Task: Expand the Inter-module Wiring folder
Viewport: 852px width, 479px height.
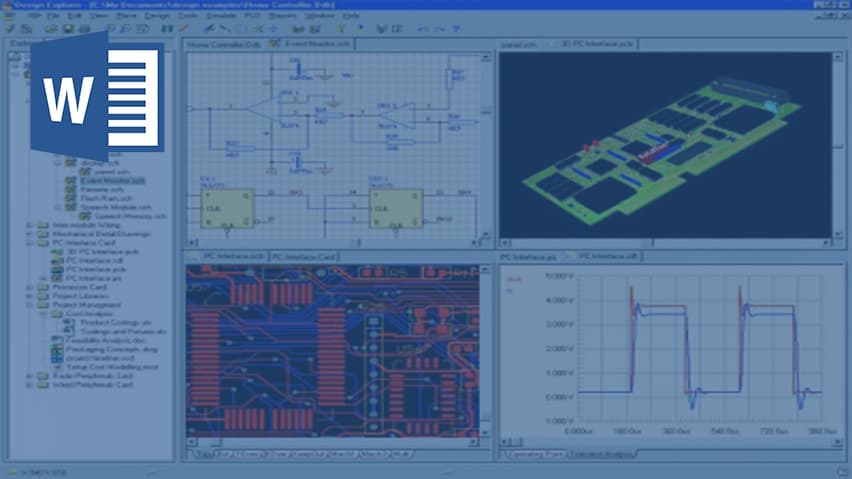Action: click(29, 225)
